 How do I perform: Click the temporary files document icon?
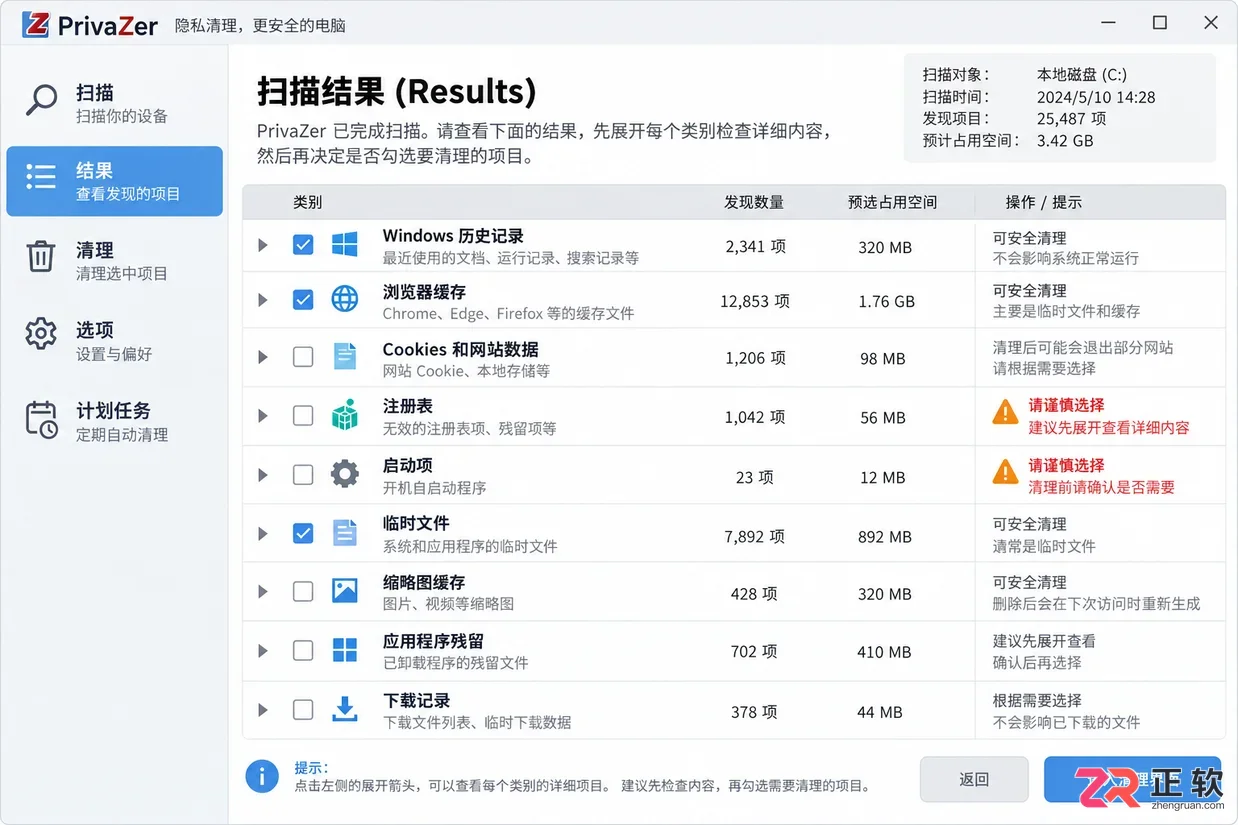[x=345, y=533]
